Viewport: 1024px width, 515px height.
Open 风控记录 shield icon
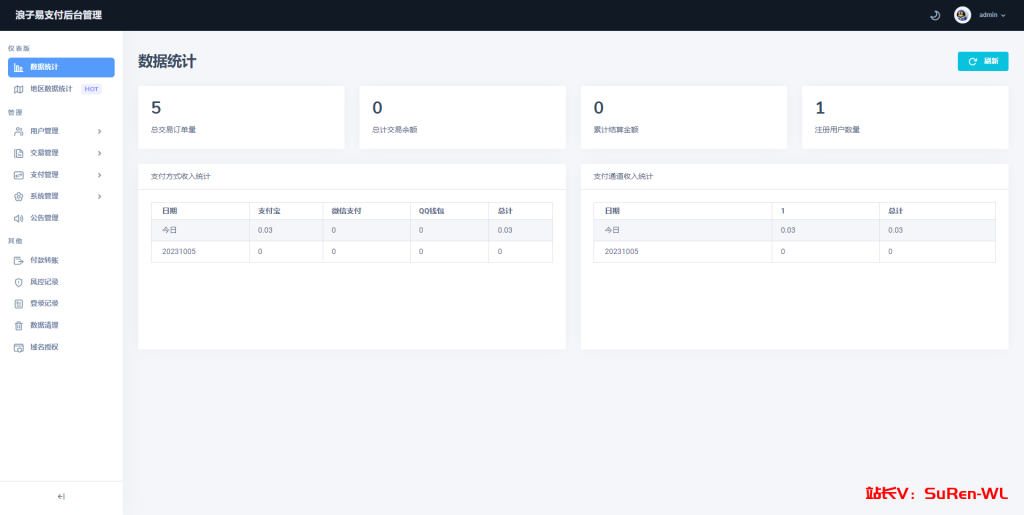click(x=19, y=282)
